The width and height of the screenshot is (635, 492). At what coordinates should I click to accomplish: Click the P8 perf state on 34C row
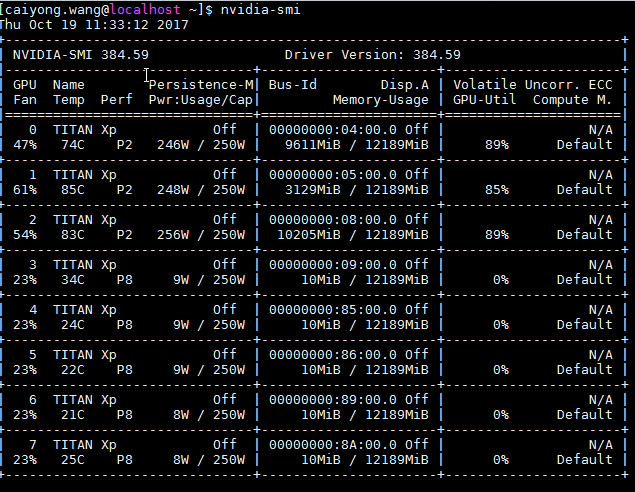tap(125, 279)
